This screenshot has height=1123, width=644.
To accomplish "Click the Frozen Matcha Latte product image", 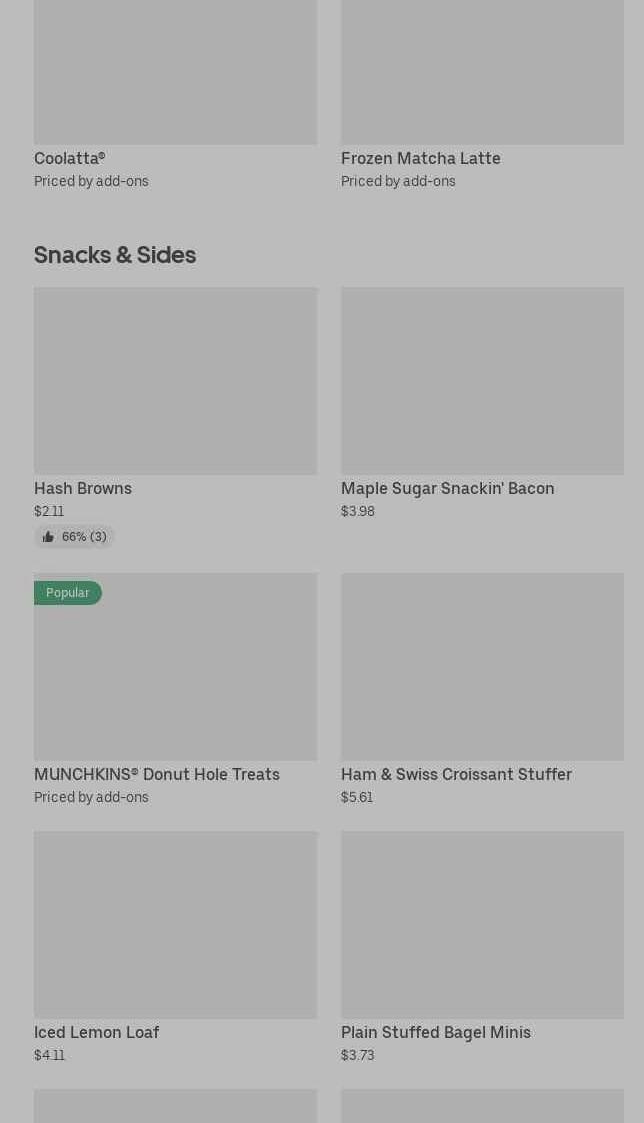I will (x=482, y=70).
